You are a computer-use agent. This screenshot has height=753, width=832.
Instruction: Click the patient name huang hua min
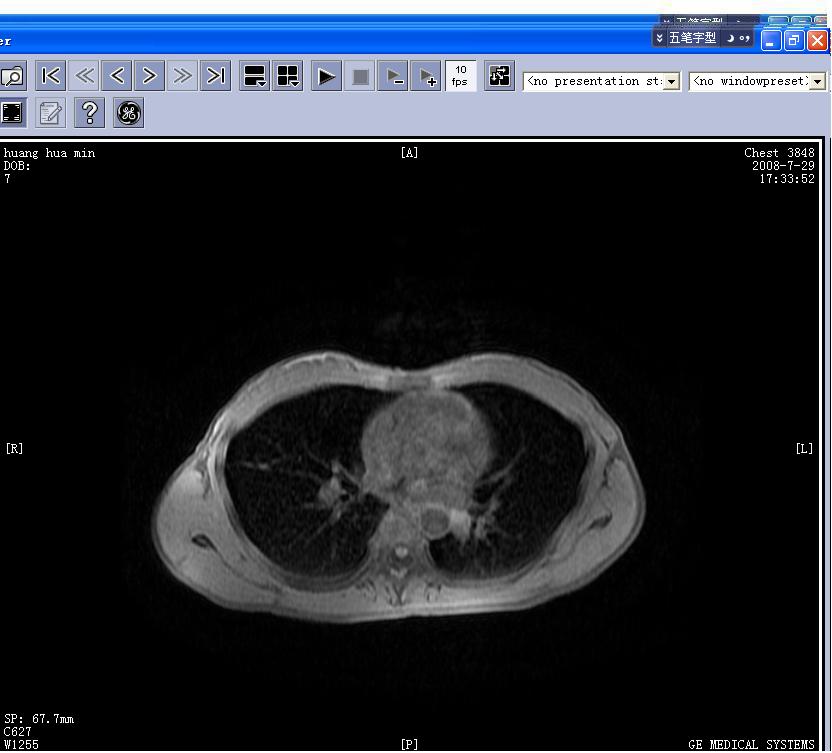tap(49, 153)
